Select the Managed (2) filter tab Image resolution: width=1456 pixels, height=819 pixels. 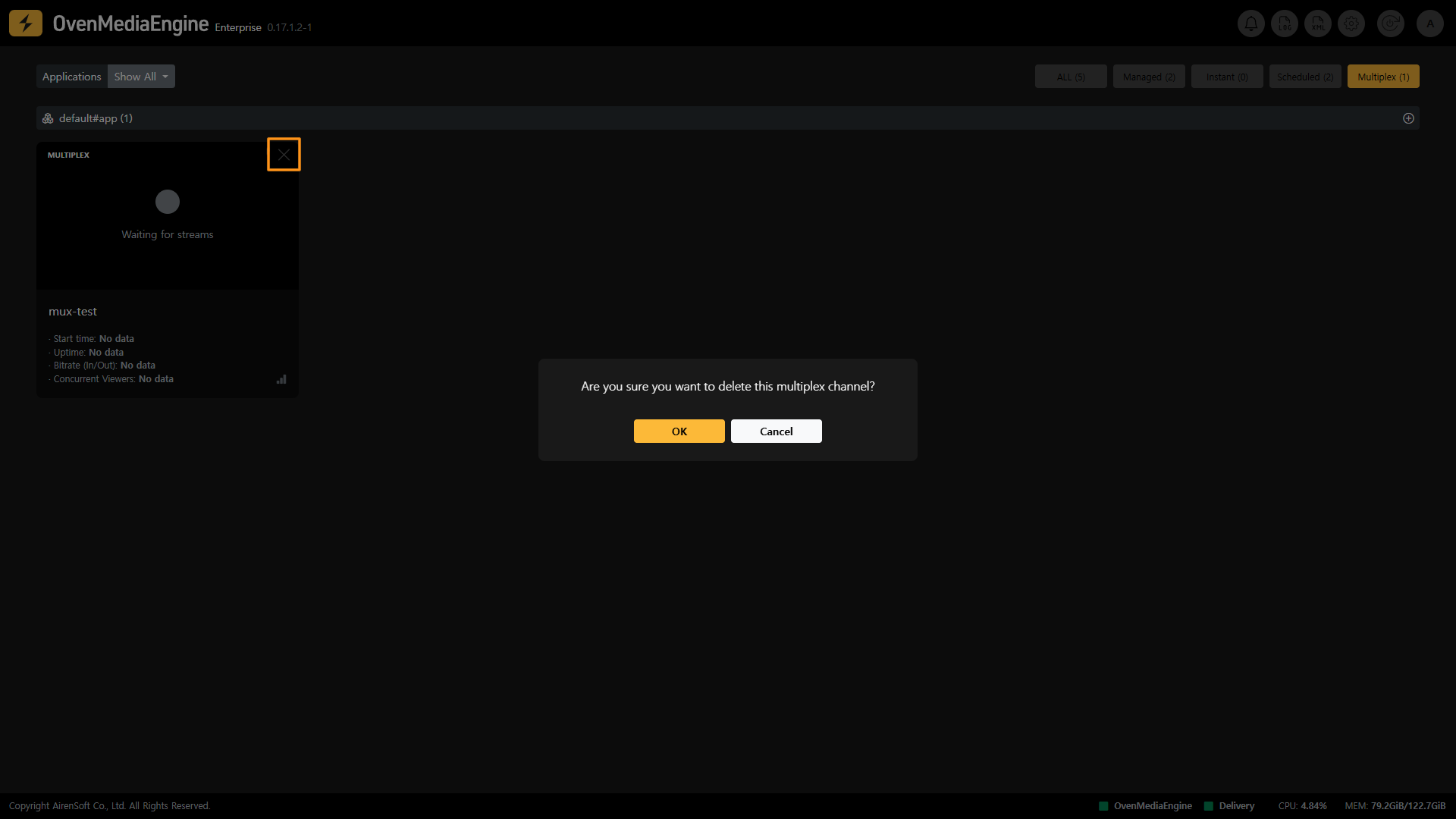pos(1148,77)
